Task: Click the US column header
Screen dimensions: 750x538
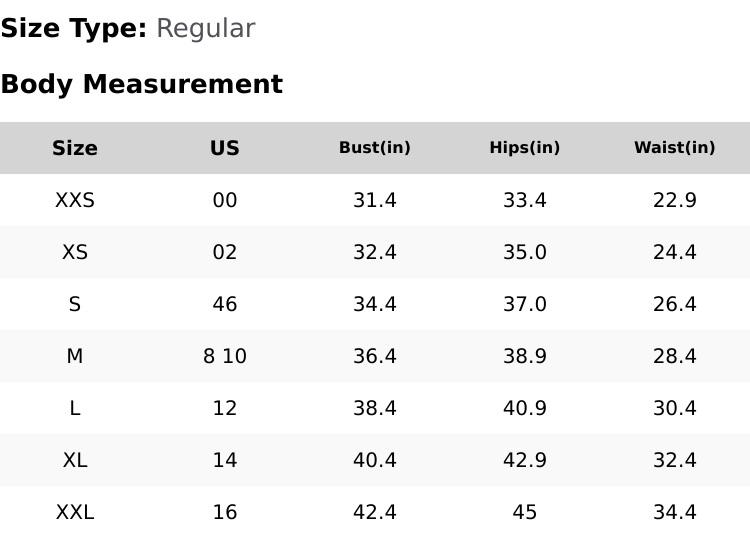Action: [225, 148]
